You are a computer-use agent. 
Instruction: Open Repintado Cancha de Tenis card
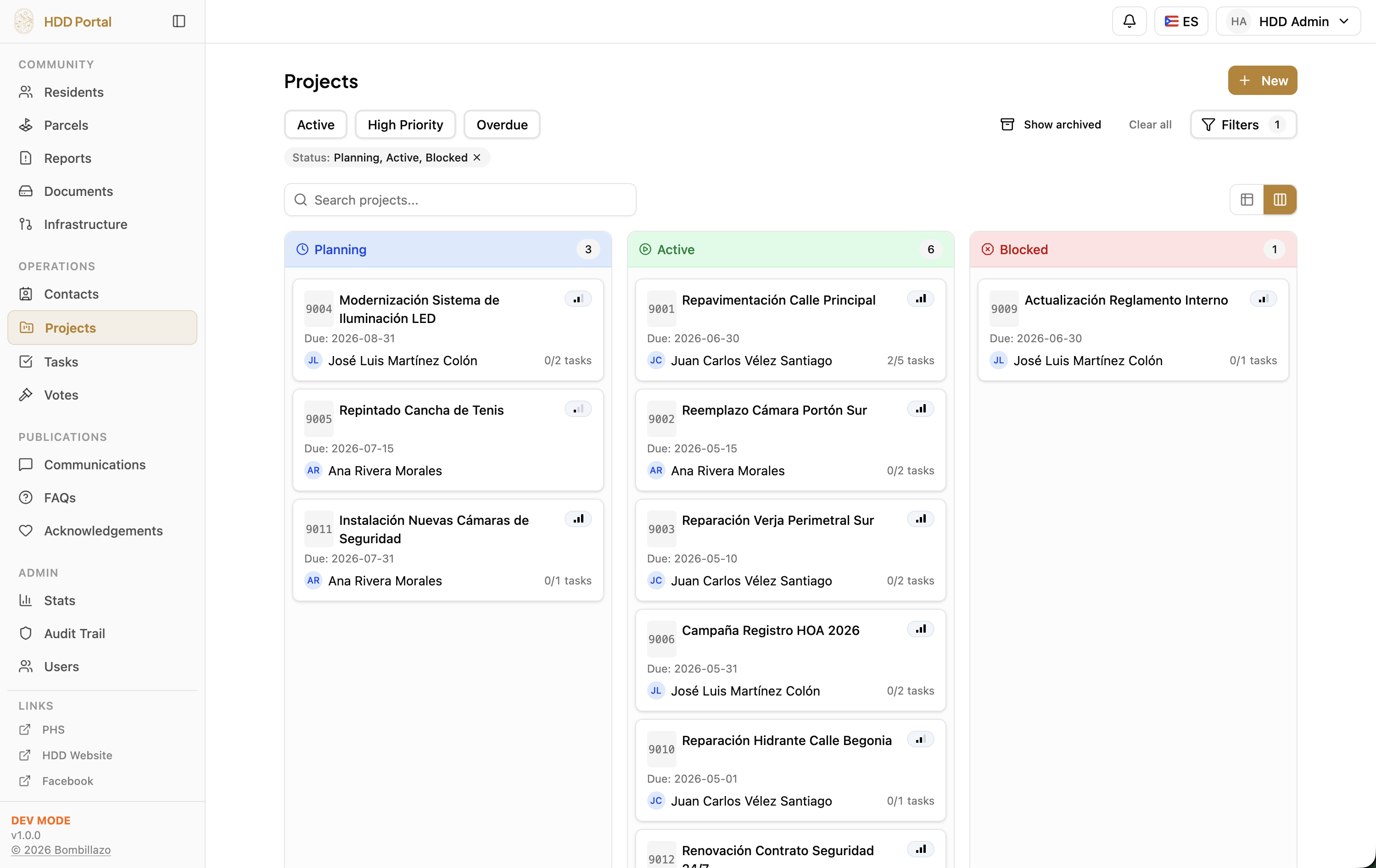coord(447,440)
